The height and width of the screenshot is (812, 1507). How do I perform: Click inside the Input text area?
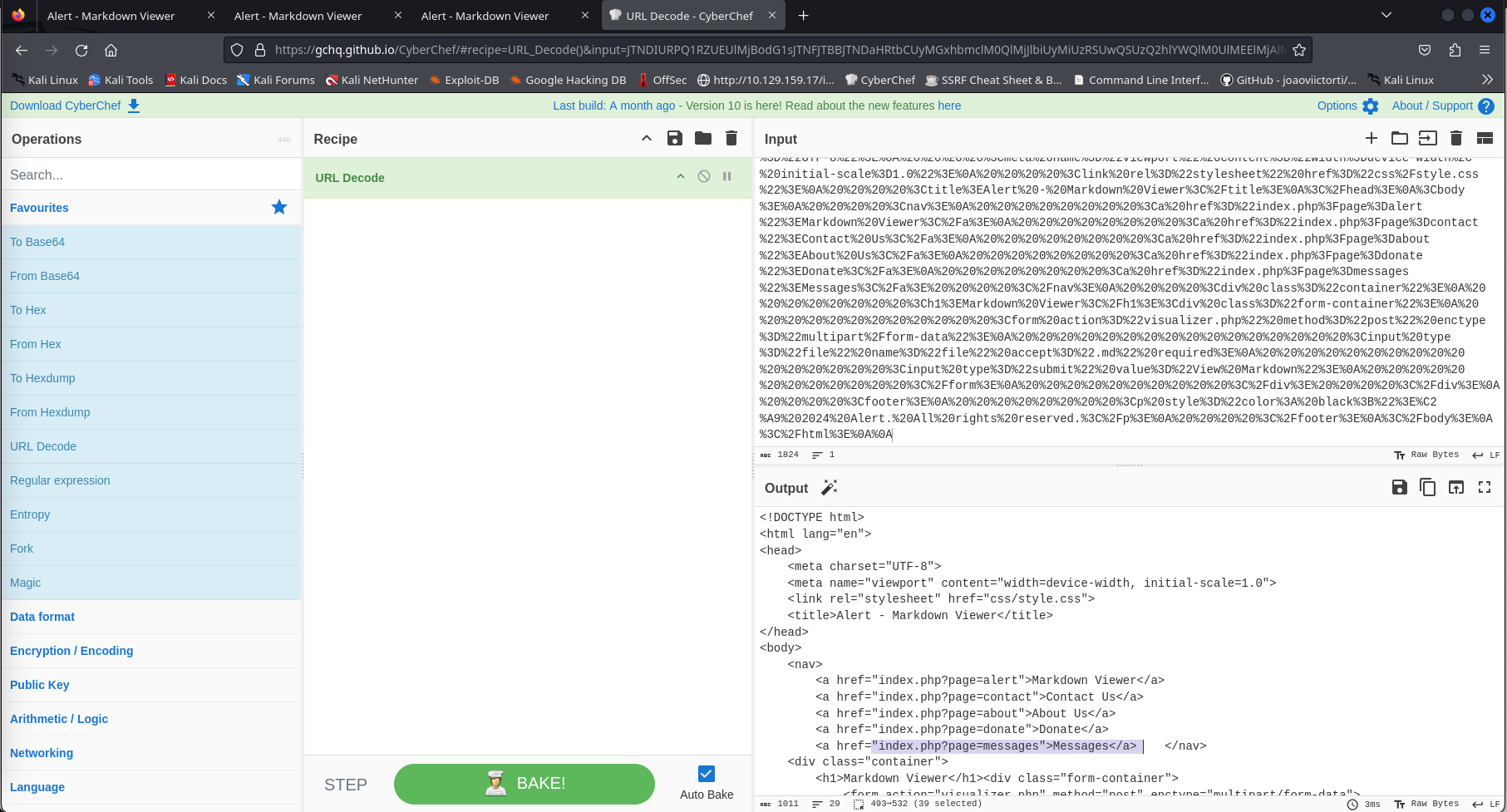(1129, 303)
